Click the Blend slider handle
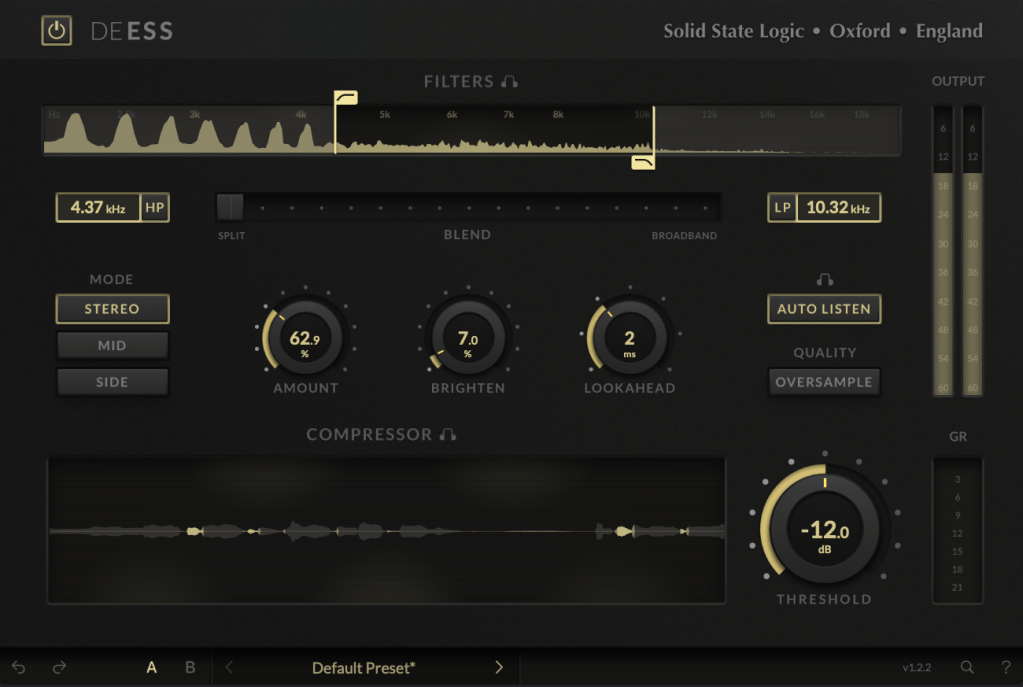Image resolution: width=1023 pixels, height=687 pixels. click(x=230, y=207)
